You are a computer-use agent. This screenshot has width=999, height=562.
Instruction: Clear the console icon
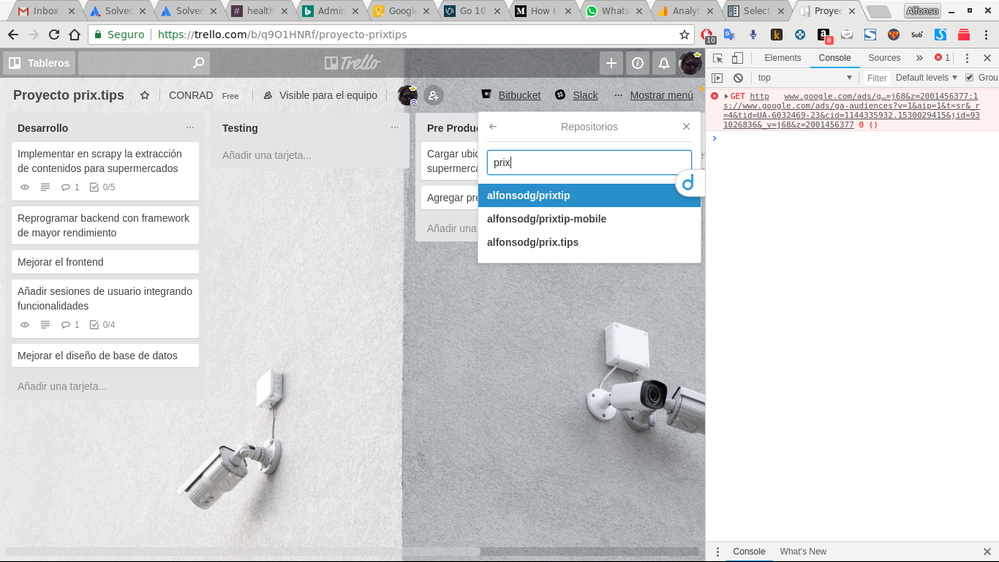click(x=738, y=78)
